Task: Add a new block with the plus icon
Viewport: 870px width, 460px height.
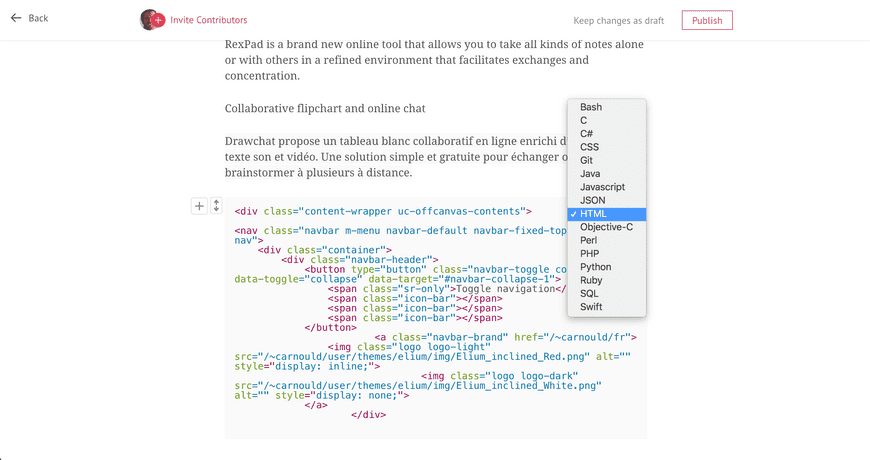Action: pos(199,206)
